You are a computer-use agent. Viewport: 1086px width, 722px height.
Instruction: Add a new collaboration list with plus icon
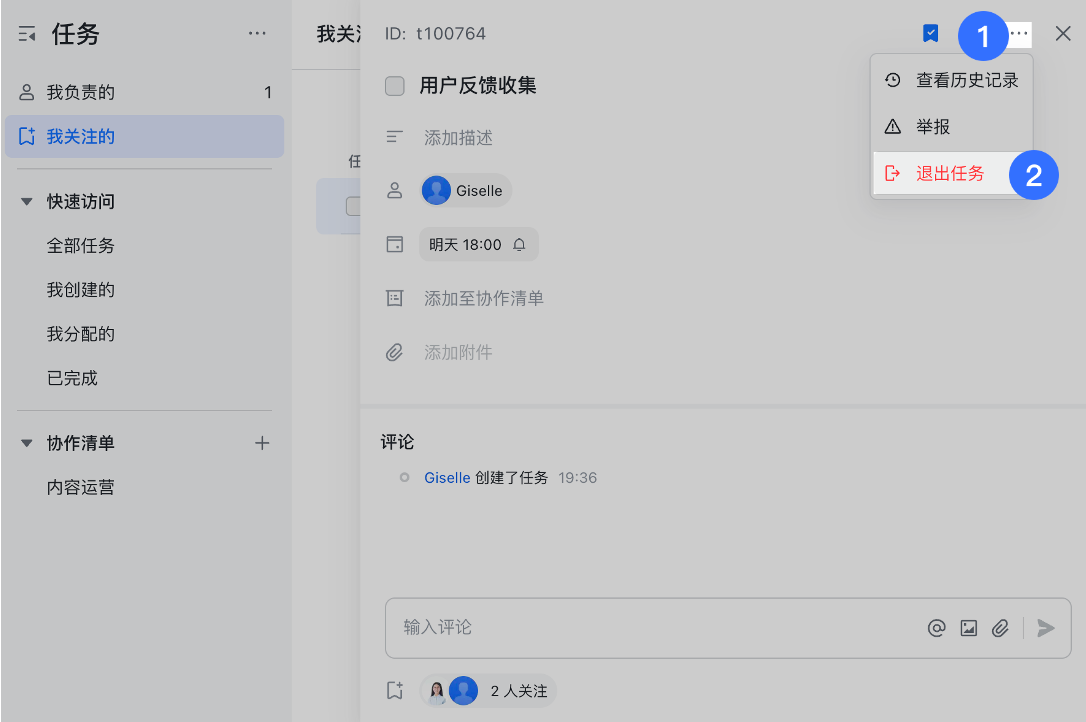tap(262, 443)
